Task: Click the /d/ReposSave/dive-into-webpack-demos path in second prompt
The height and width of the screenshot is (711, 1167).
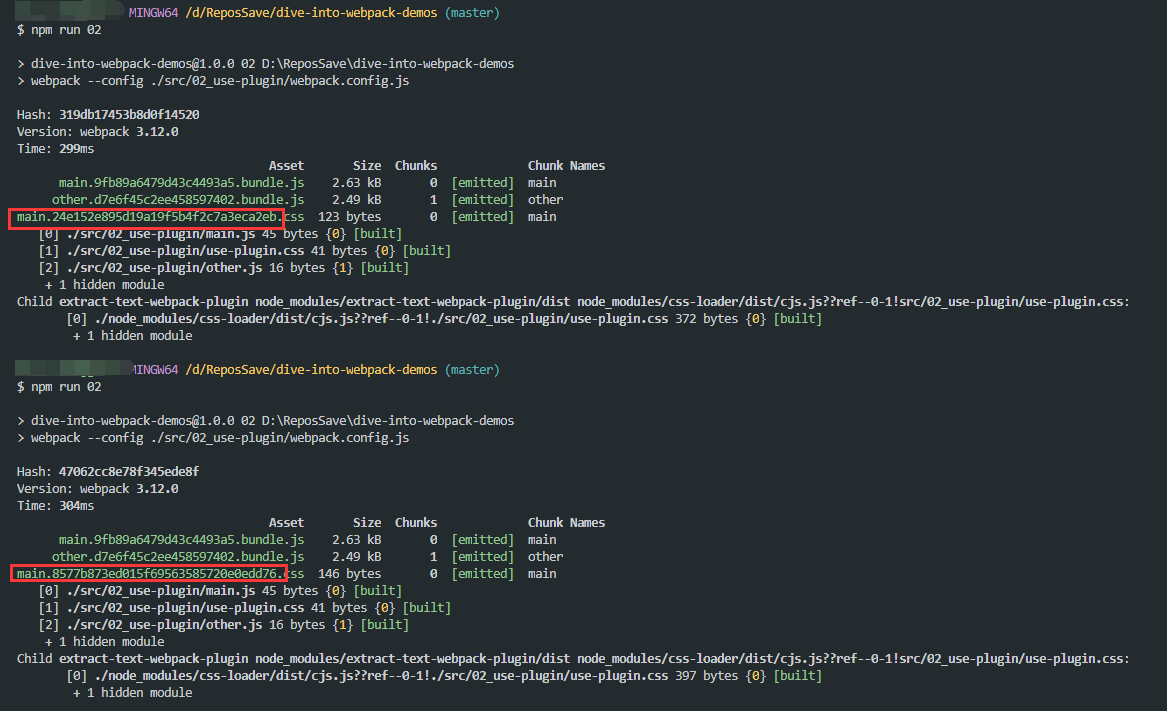Action: (311, 370)
